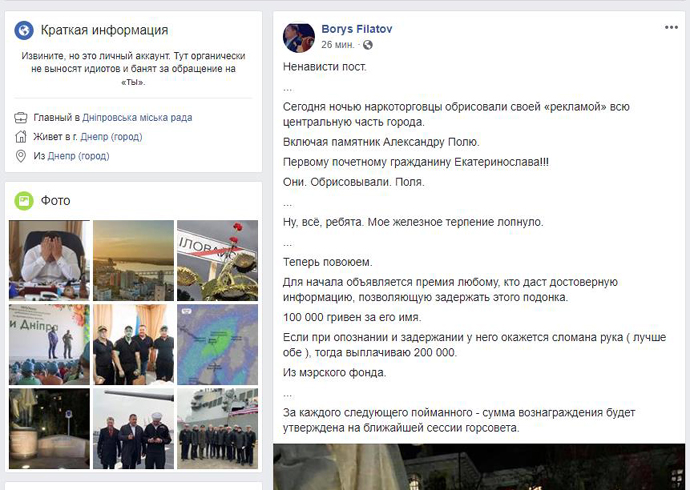
Task: Open the sunset river cityscape photo
Action: (133, 260)
